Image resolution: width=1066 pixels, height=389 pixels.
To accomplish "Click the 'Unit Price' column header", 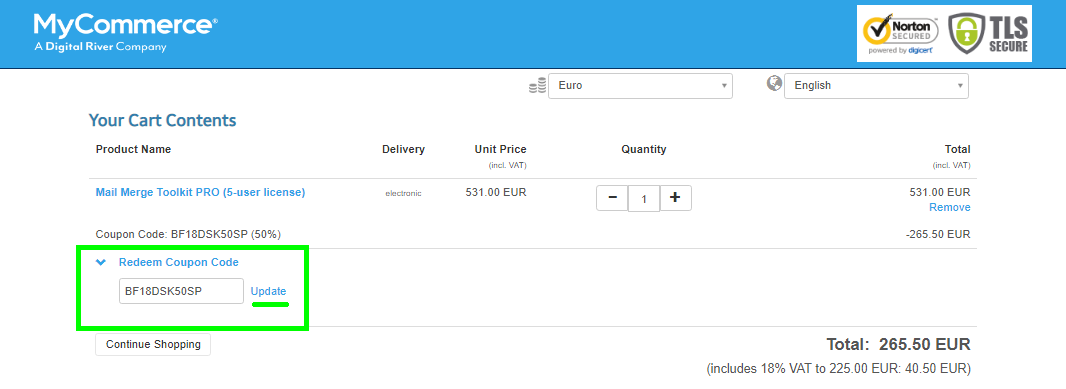I will click(500, 149).
